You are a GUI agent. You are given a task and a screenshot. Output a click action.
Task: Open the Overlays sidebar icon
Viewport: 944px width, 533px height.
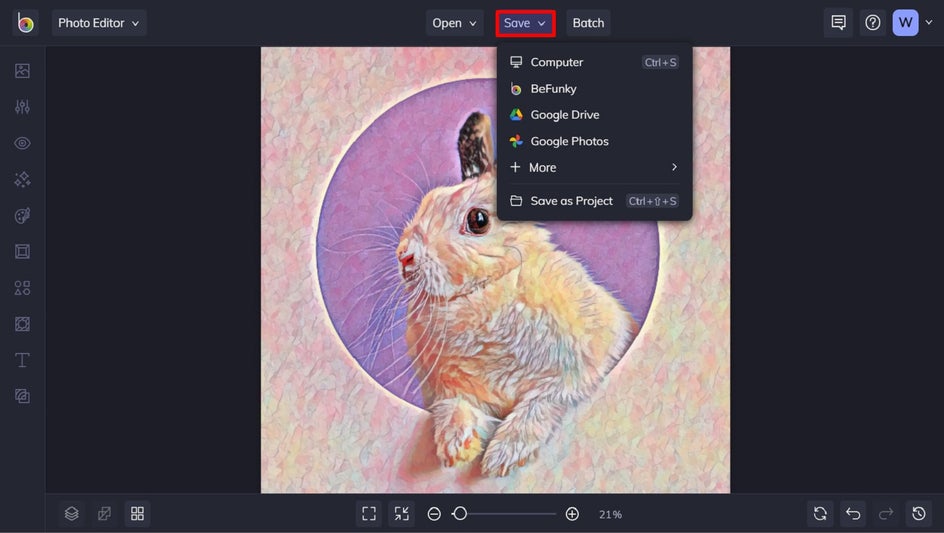[x=22, y=324]
